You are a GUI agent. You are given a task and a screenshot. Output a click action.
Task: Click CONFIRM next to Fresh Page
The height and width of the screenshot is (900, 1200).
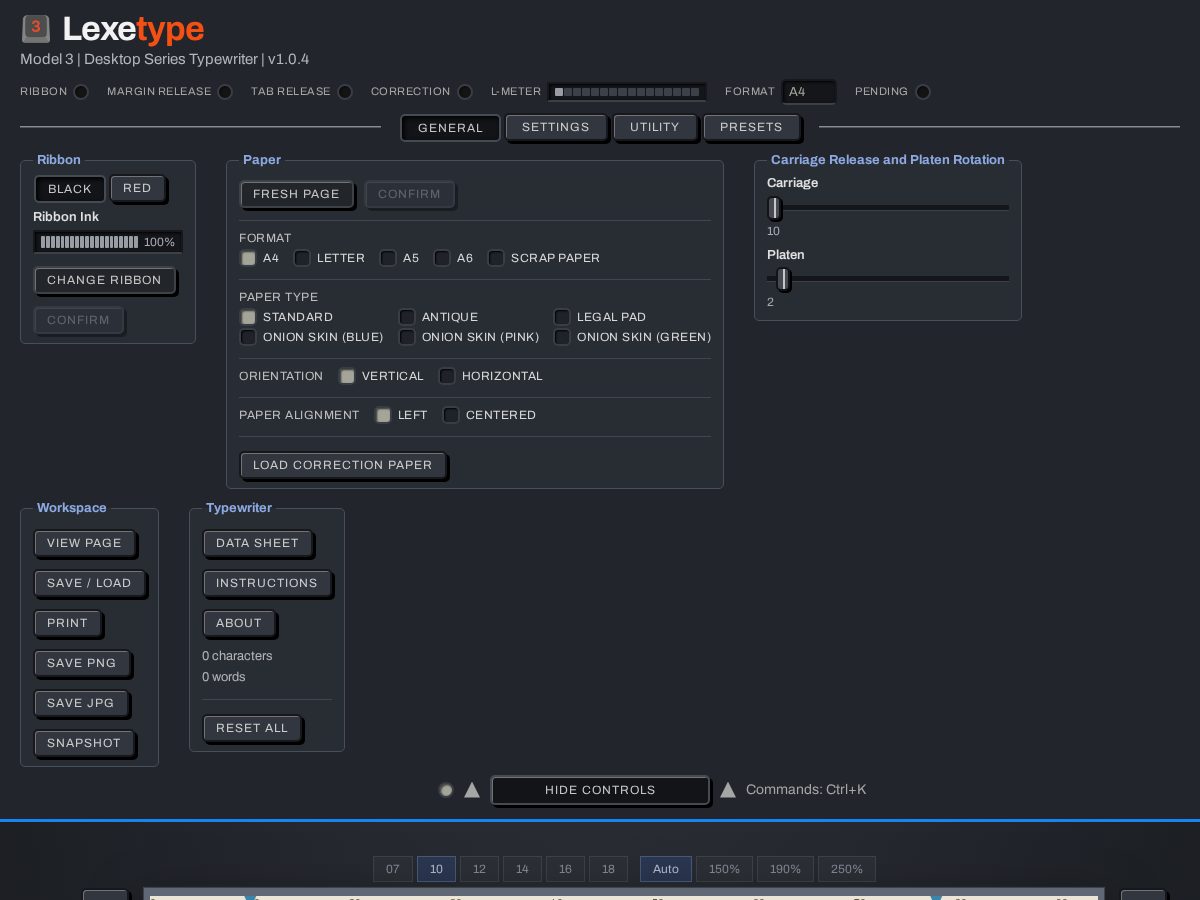[x=409, y=194]
